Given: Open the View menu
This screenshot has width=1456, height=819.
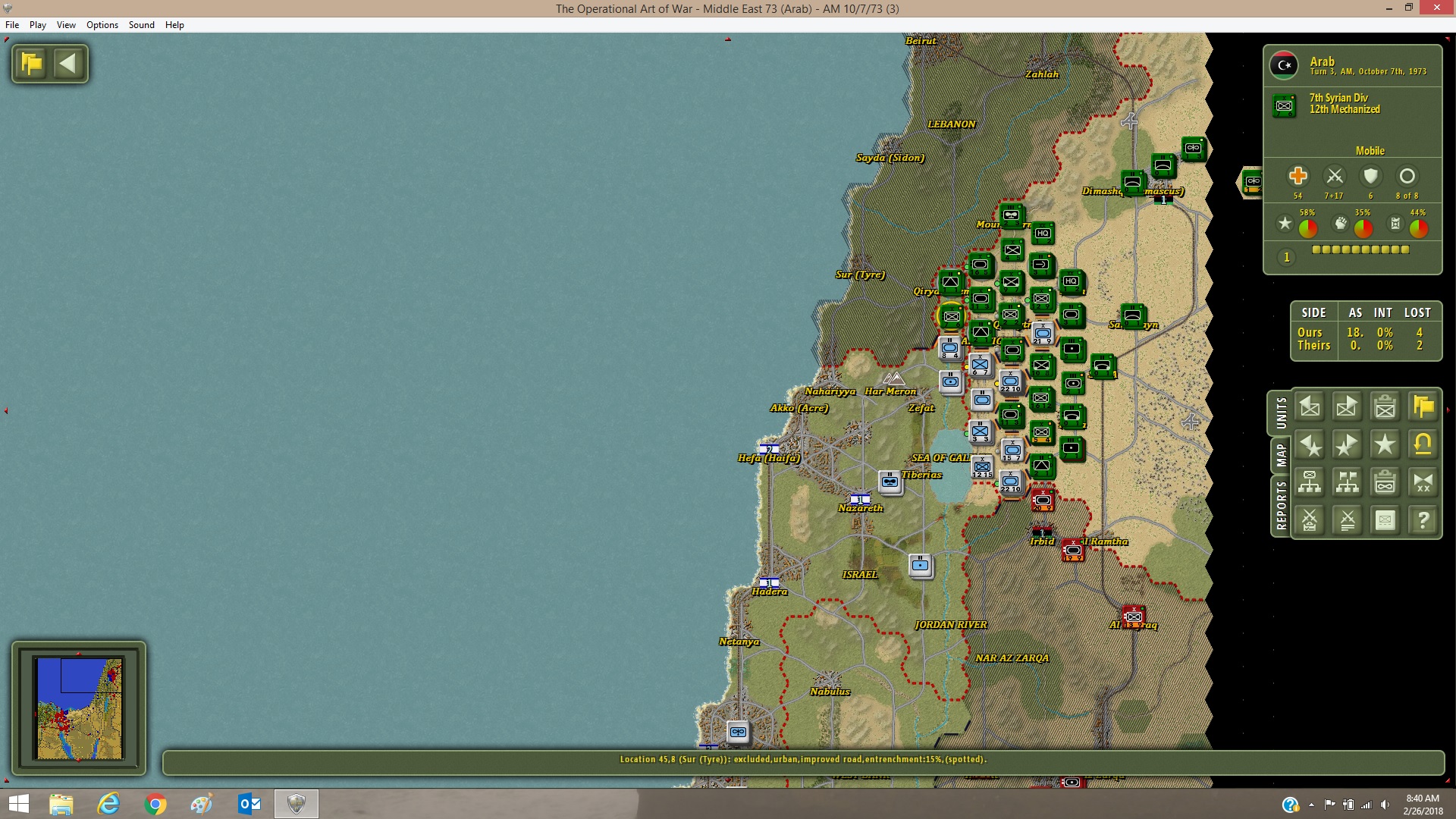Looking at the screenshot, I should click(x=66, y=25).
